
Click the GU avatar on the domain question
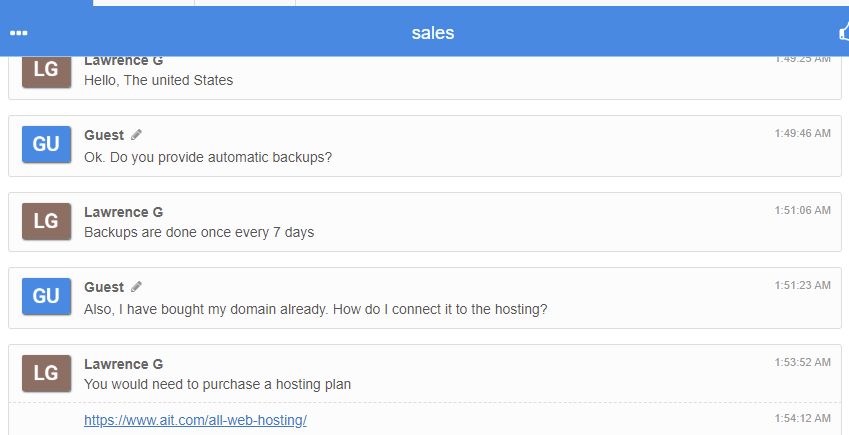pyautogui.click(x=47, y=296)
